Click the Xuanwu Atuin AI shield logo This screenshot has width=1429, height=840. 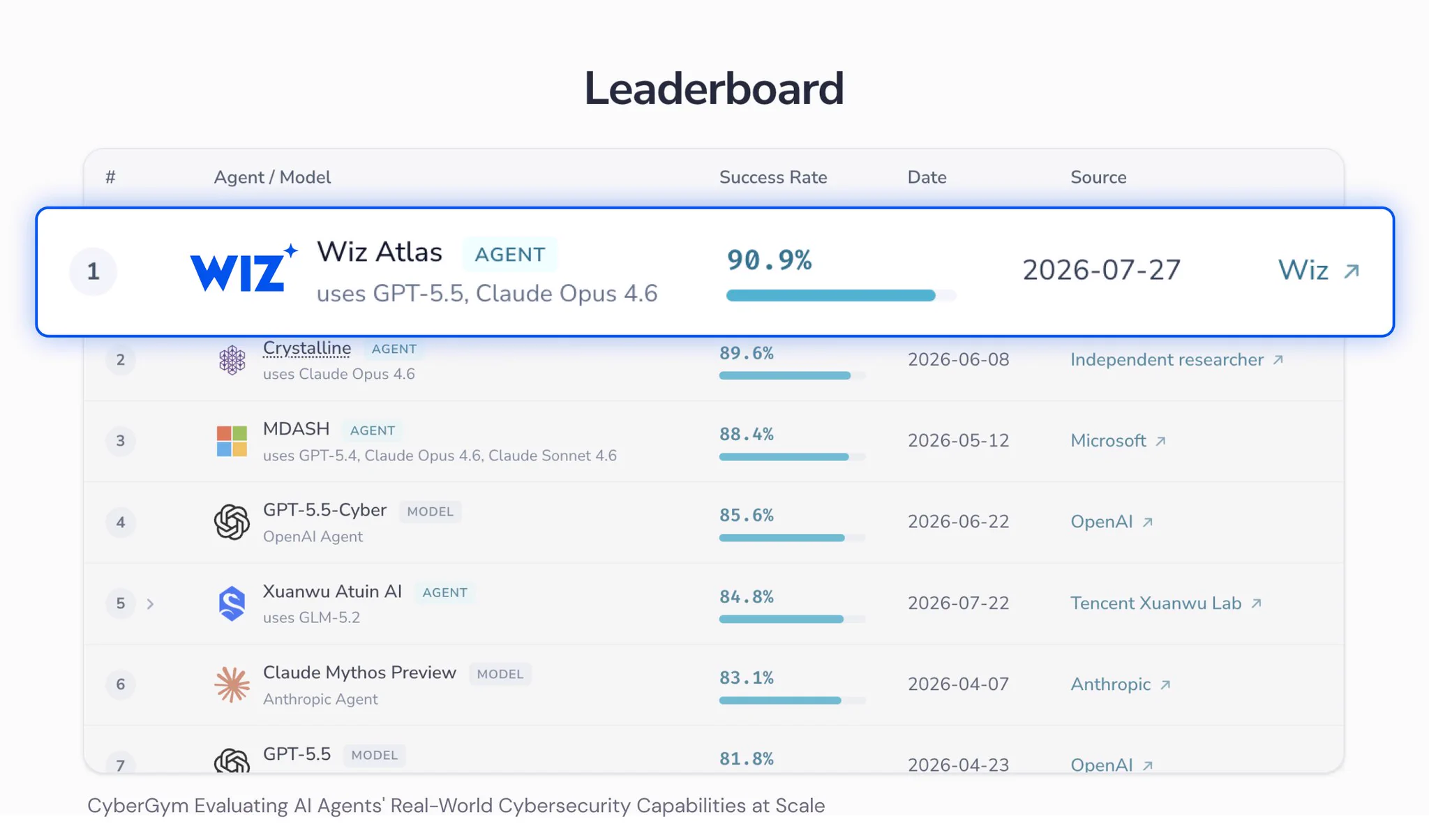[x=232, y=603]
